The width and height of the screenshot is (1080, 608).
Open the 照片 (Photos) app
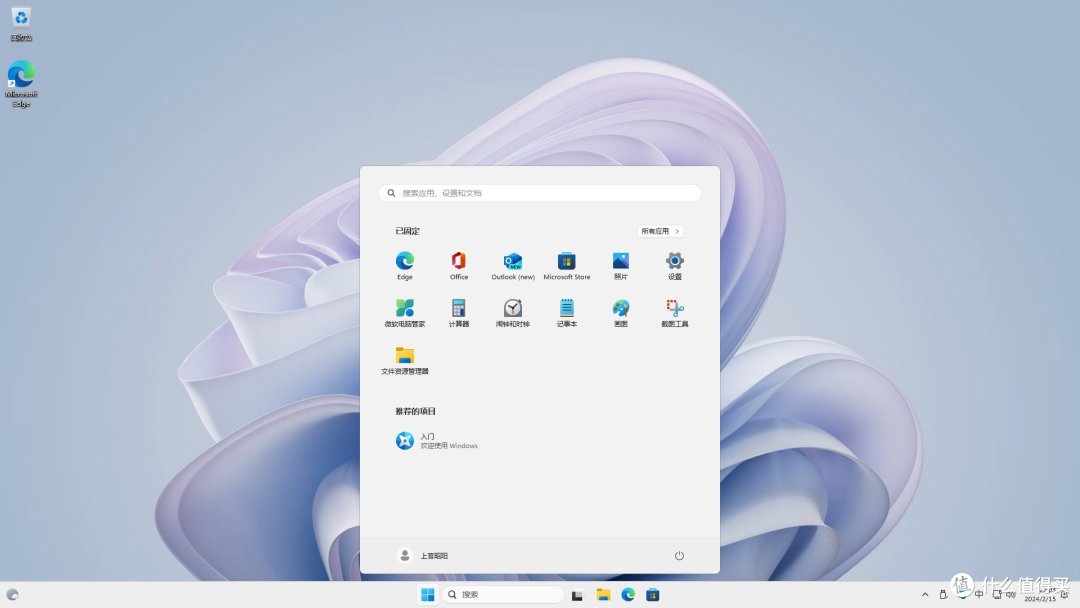(621, 266)
